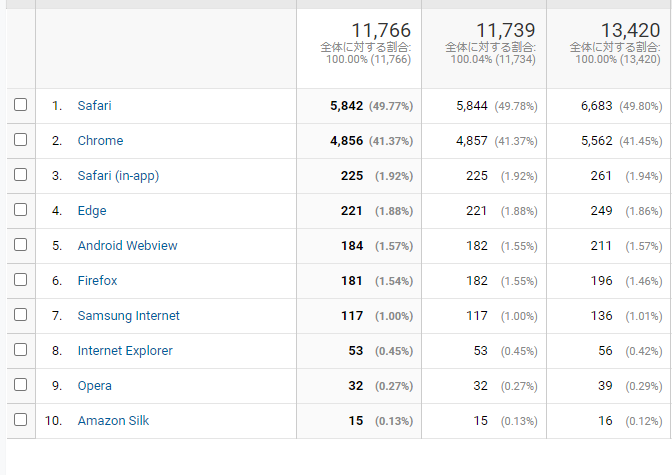The height and width of the screenshot is (475, 672).
Task: Click the row number 10.
Action: (53, 421)
